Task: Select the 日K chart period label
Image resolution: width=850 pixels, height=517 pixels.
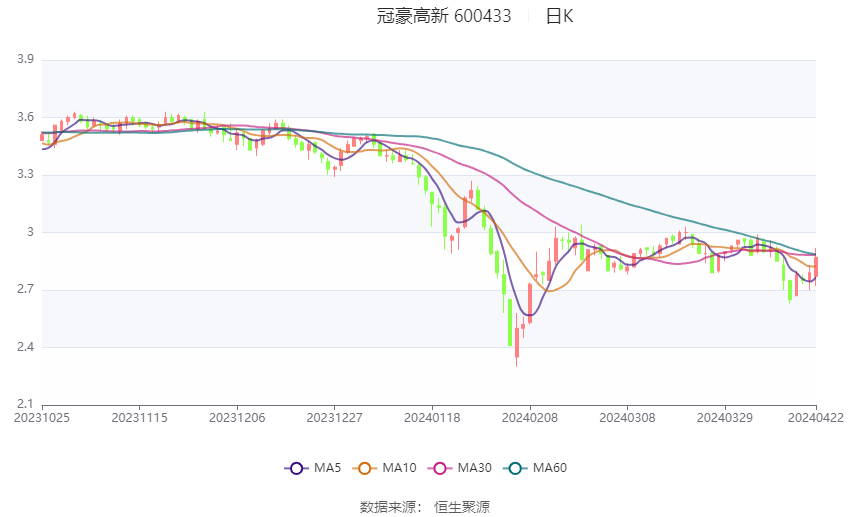Action: (559, 16)
